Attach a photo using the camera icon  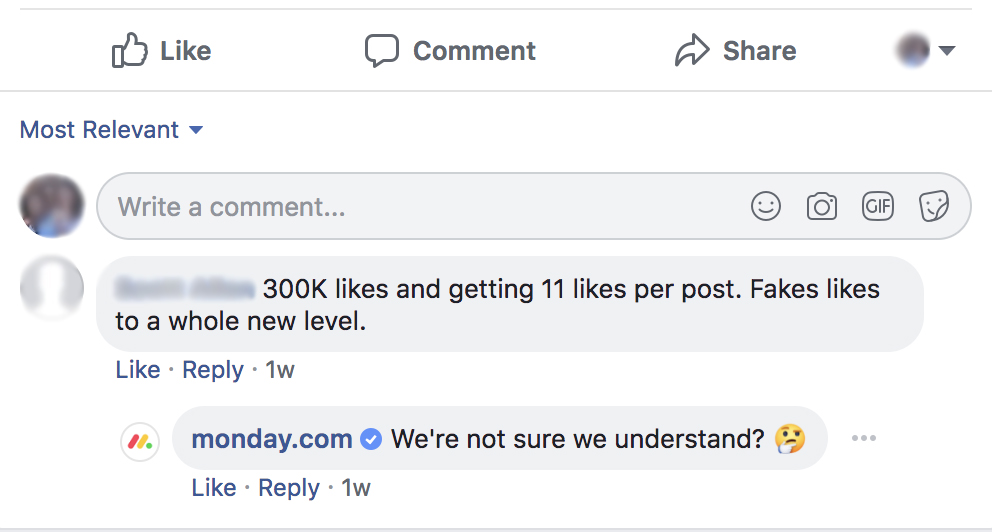822,207
